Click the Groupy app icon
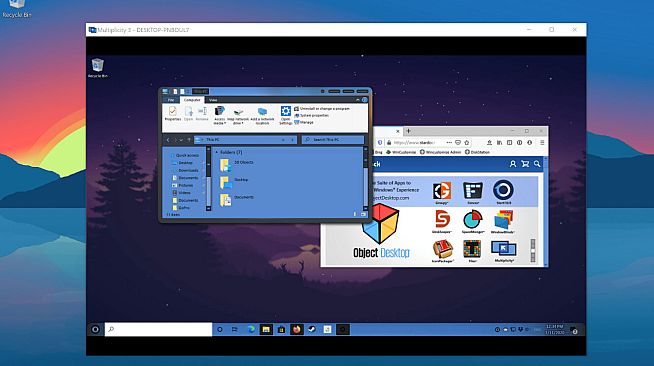This screenshot has width=654, height=366. point(442,191)
